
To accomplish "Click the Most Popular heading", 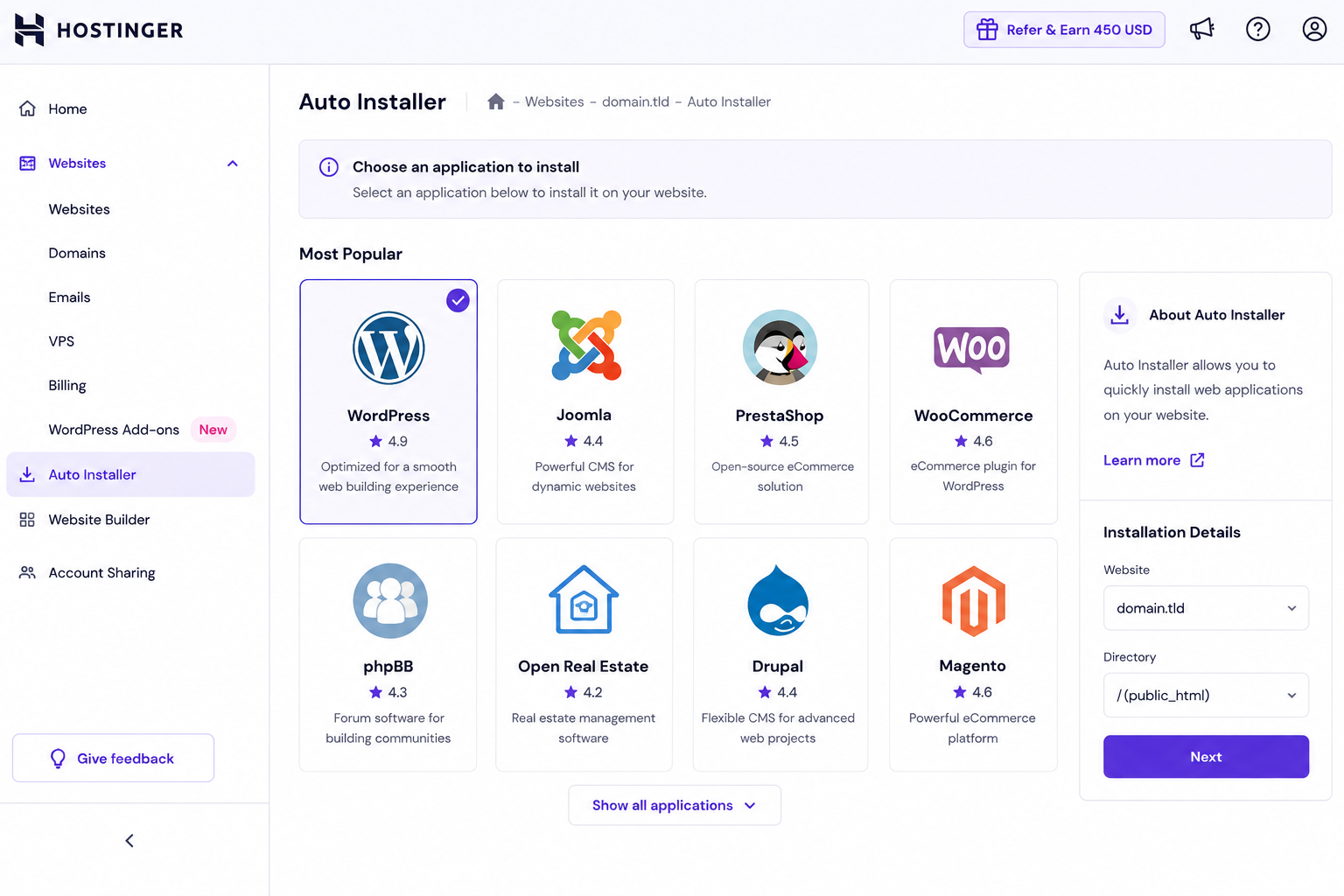I will pyautogui.click(x=351, y=254).
